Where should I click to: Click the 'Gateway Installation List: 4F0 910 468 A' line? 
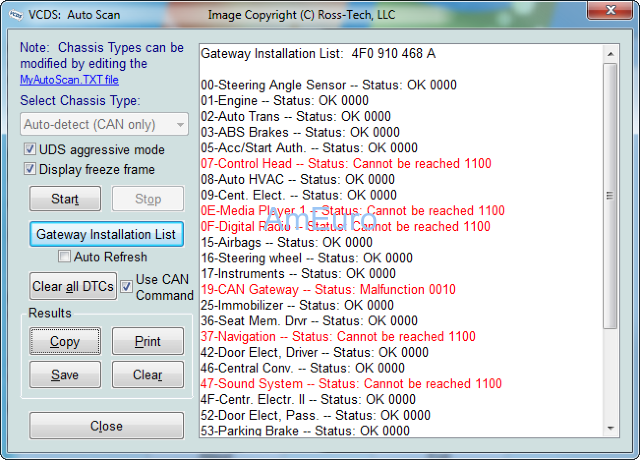(318, 53)
